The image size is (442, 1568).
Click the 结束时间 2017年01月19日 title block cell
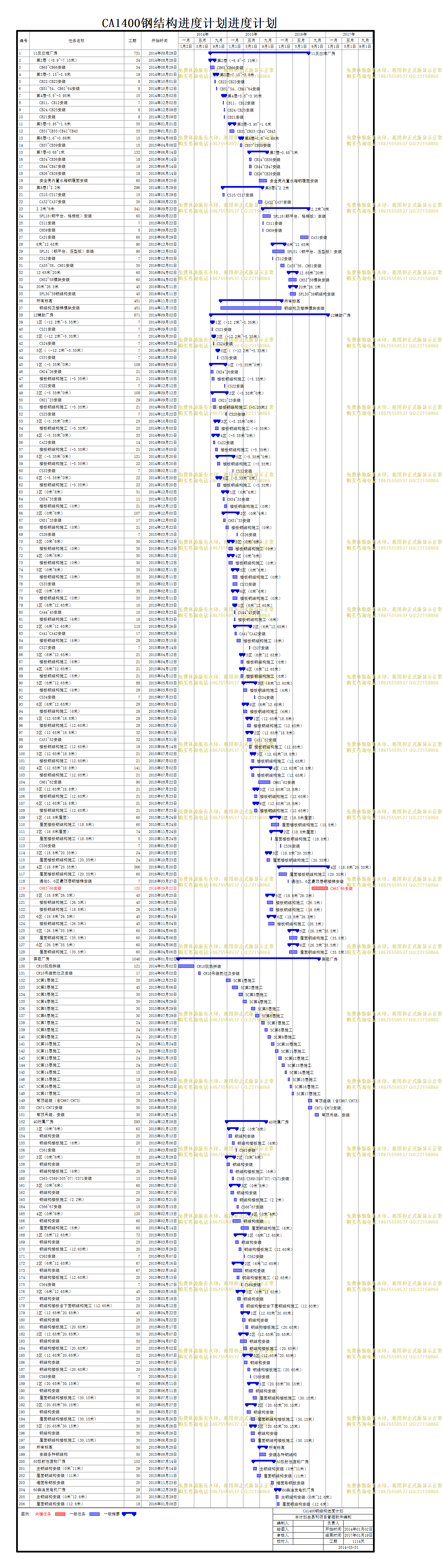pyautogui.click(x=348, y=1535)
